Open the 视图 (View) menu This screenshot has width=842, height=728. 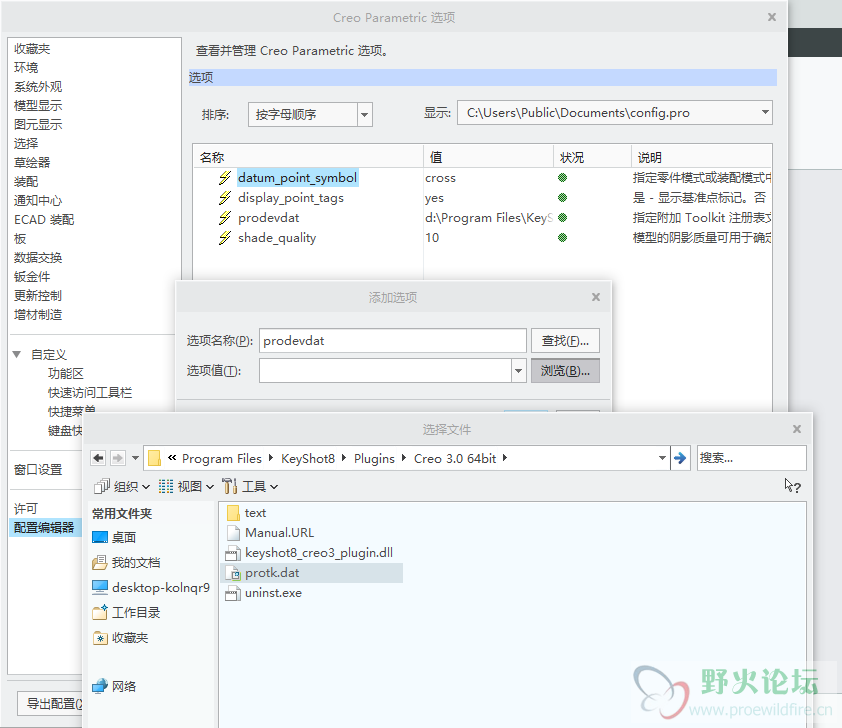click(x=186, y=486)
